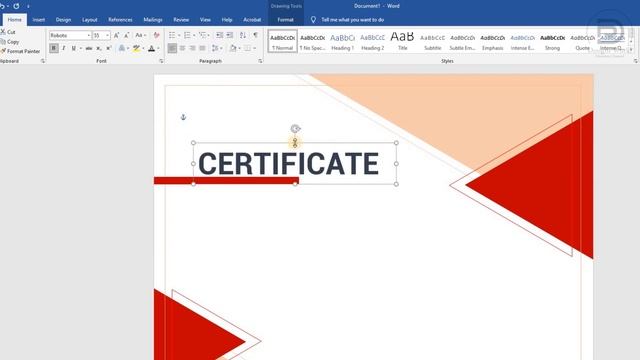Apply the Normal style
640x360 pixels.
(282, 41)
